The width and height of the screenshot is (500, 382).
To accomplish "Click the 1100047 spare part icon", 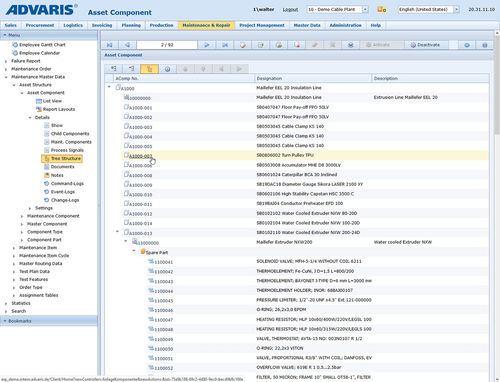I will tap(151, 319).
